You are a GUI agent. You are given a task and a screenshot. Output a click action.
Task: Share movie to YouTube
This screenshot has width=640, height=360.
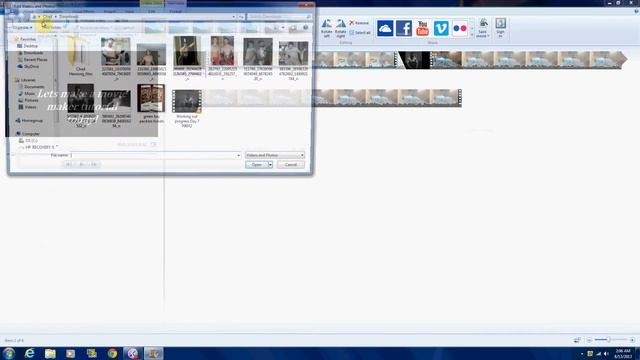422,28
